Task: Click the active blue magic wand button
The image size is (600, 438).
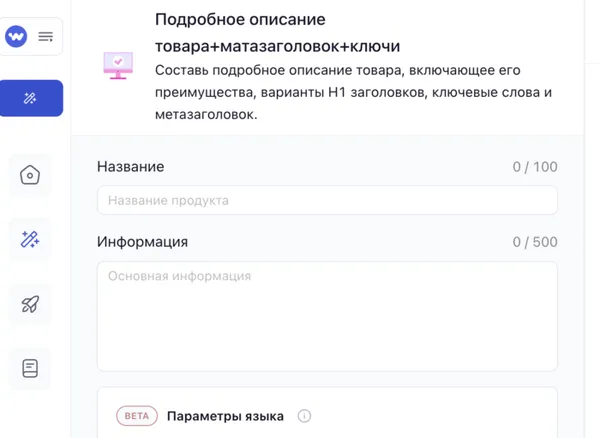Action: (x=31, y=98)
